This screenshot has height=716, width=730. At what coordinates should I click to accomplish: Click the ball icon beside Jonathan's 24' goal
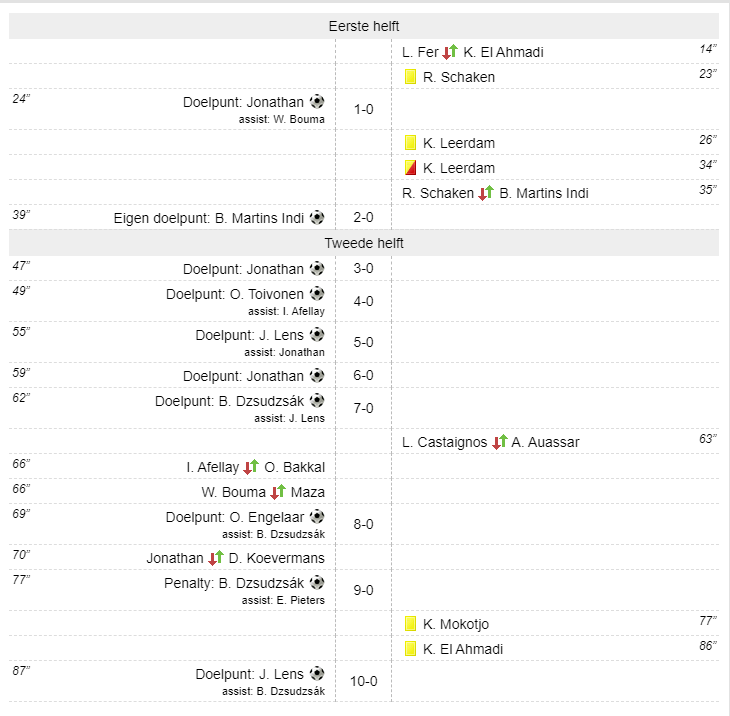pyautogui.click(x=317, y=101)
